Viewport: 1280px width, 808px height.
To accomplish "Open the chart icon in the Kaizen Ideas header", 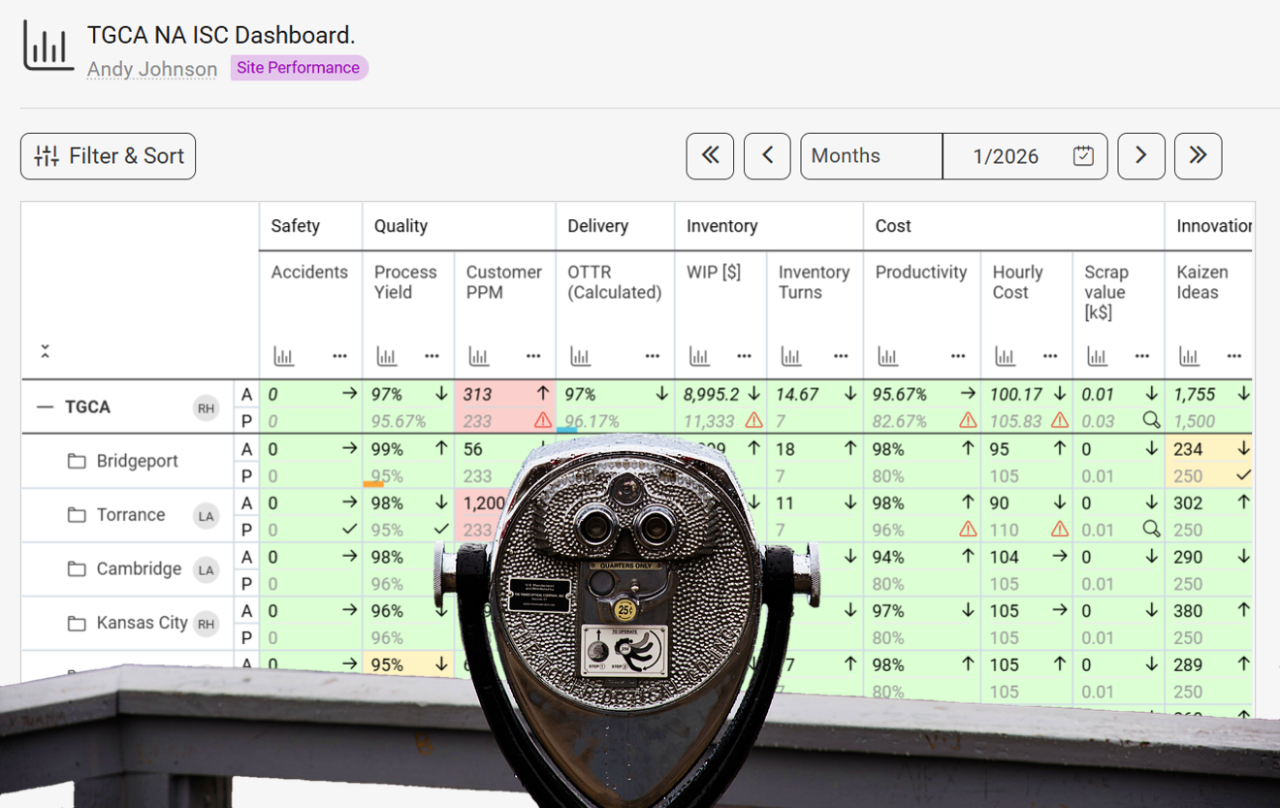I will (x=1188, y=356).
